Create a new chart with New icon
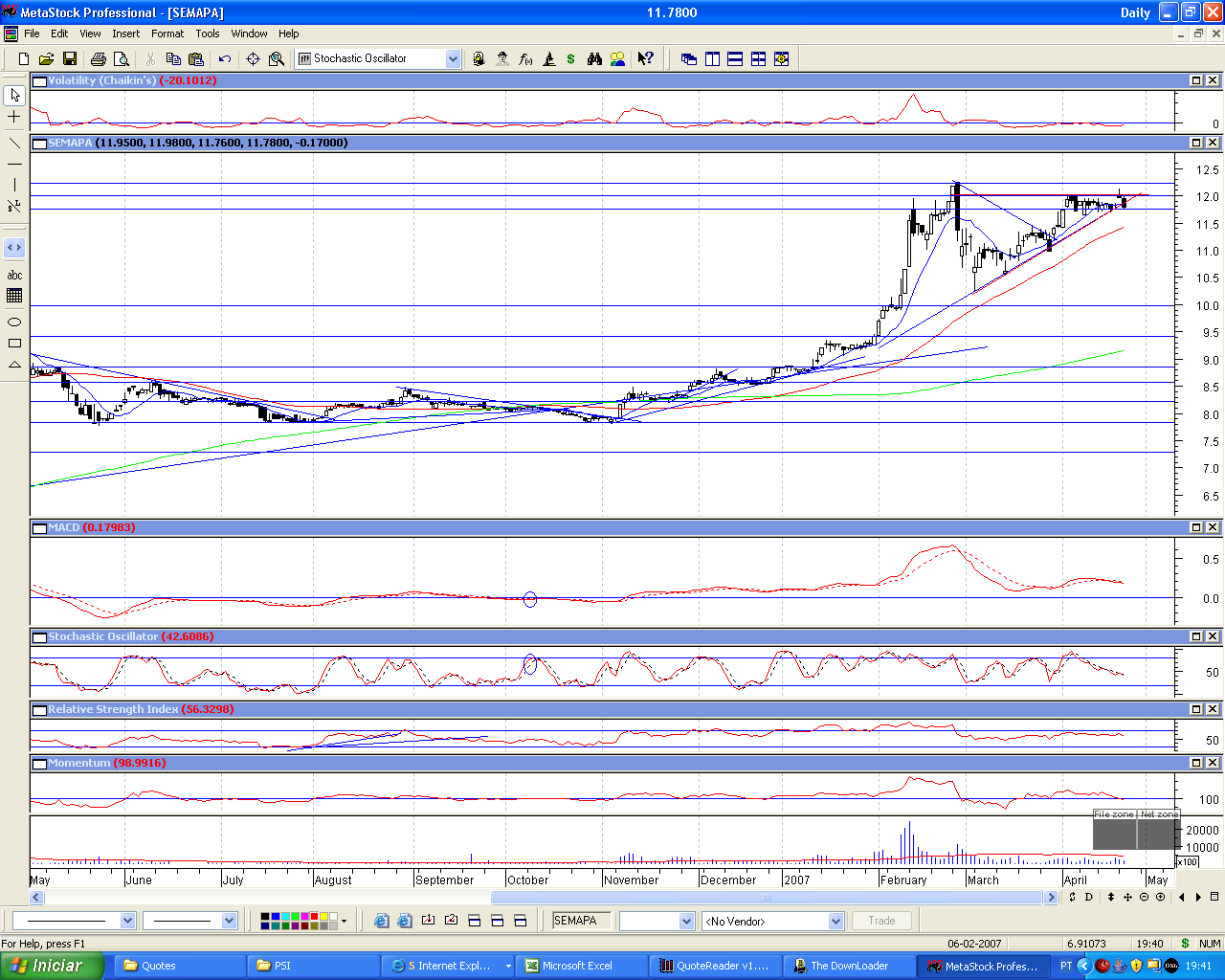The image size is (1225, 980). (24, 58)
